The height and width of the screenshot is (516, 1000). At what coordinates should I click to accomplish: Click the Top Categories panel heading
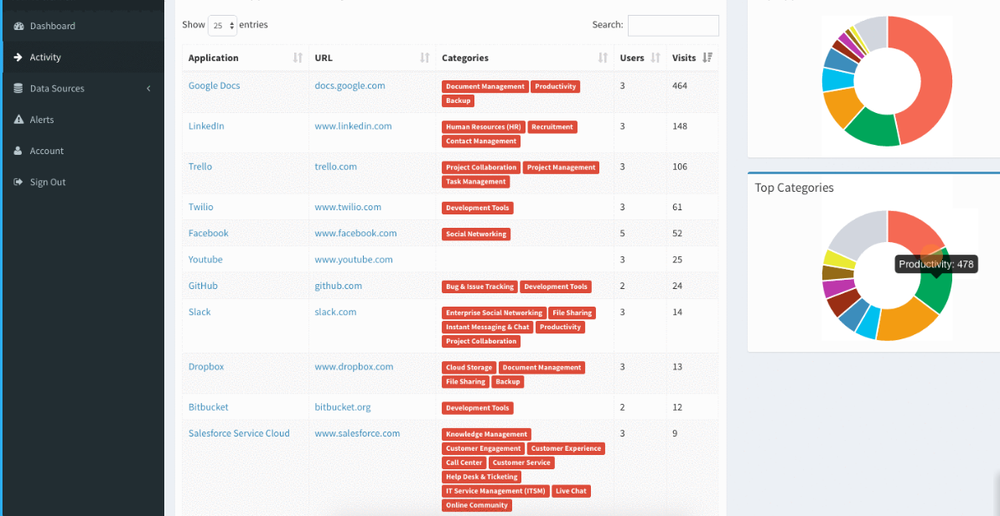tap(794, 188)
